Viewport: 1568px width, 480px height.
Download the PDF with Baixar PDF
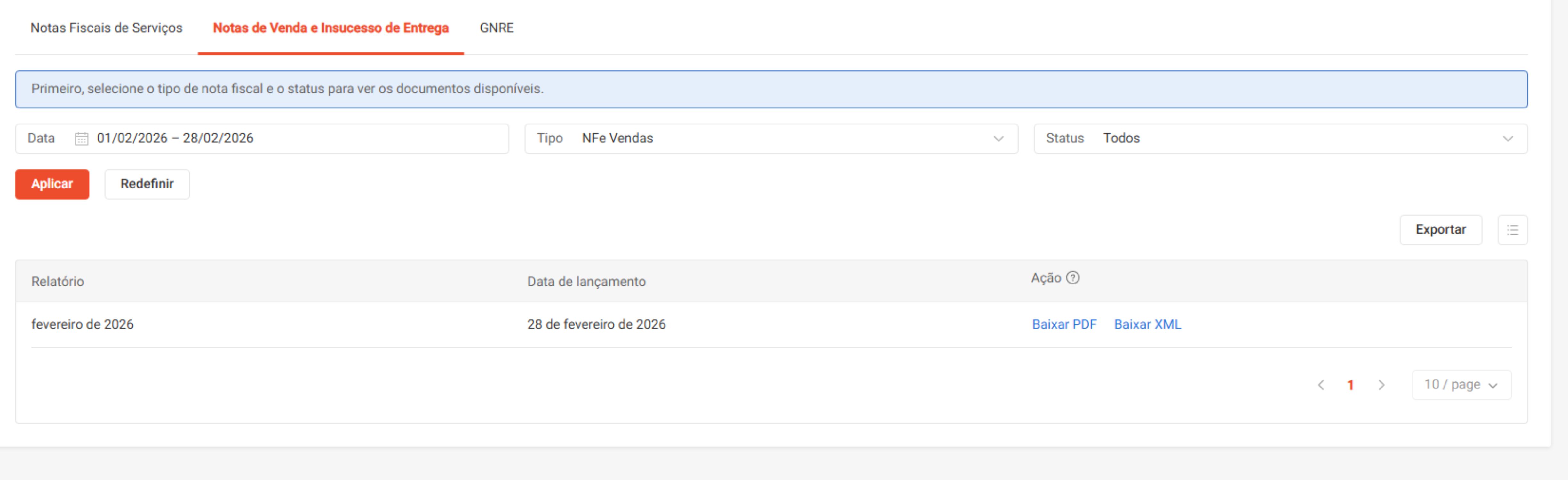coord(1064,324)
